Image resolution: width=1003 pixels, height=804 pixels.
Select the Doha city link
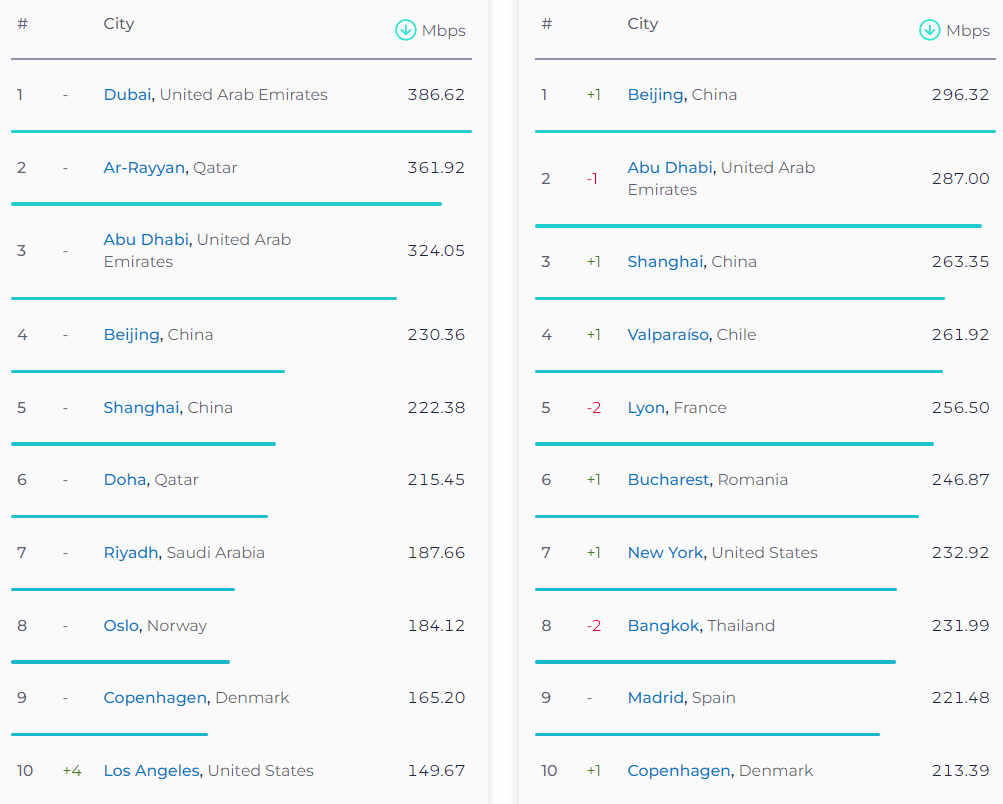coord(125,480)
